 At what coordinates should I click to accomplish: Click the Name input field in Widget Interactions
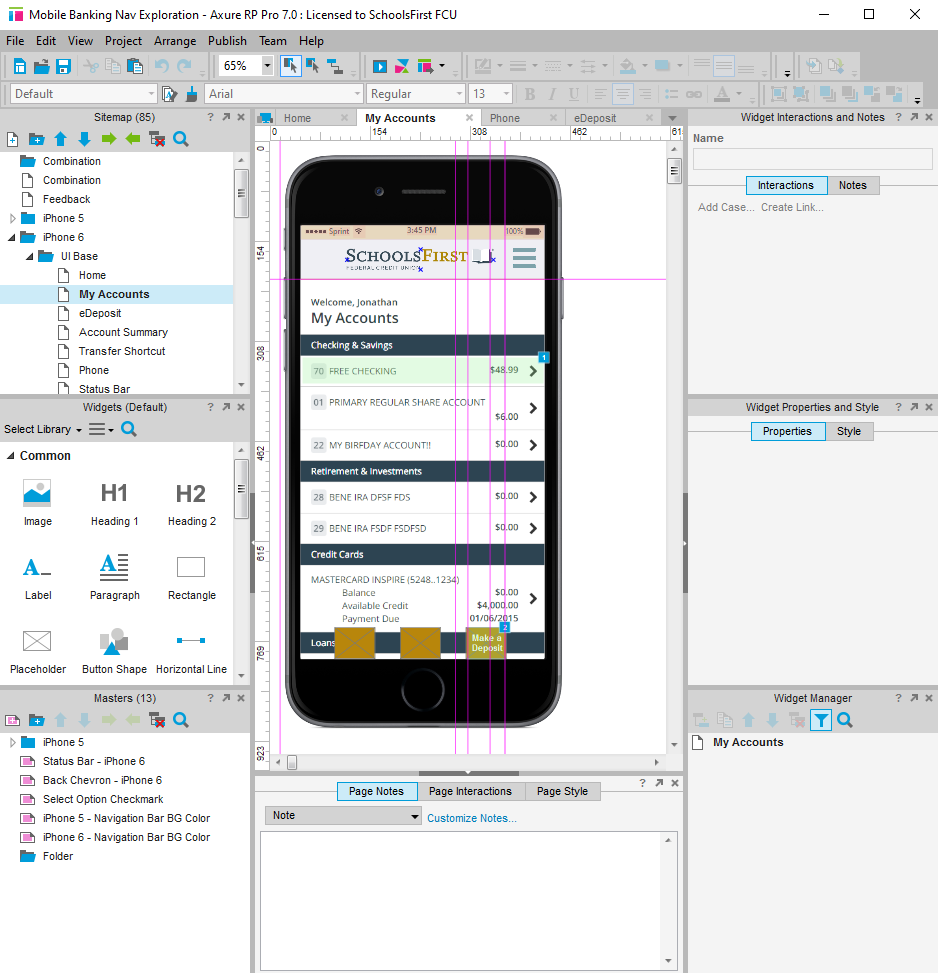(811, 158)
